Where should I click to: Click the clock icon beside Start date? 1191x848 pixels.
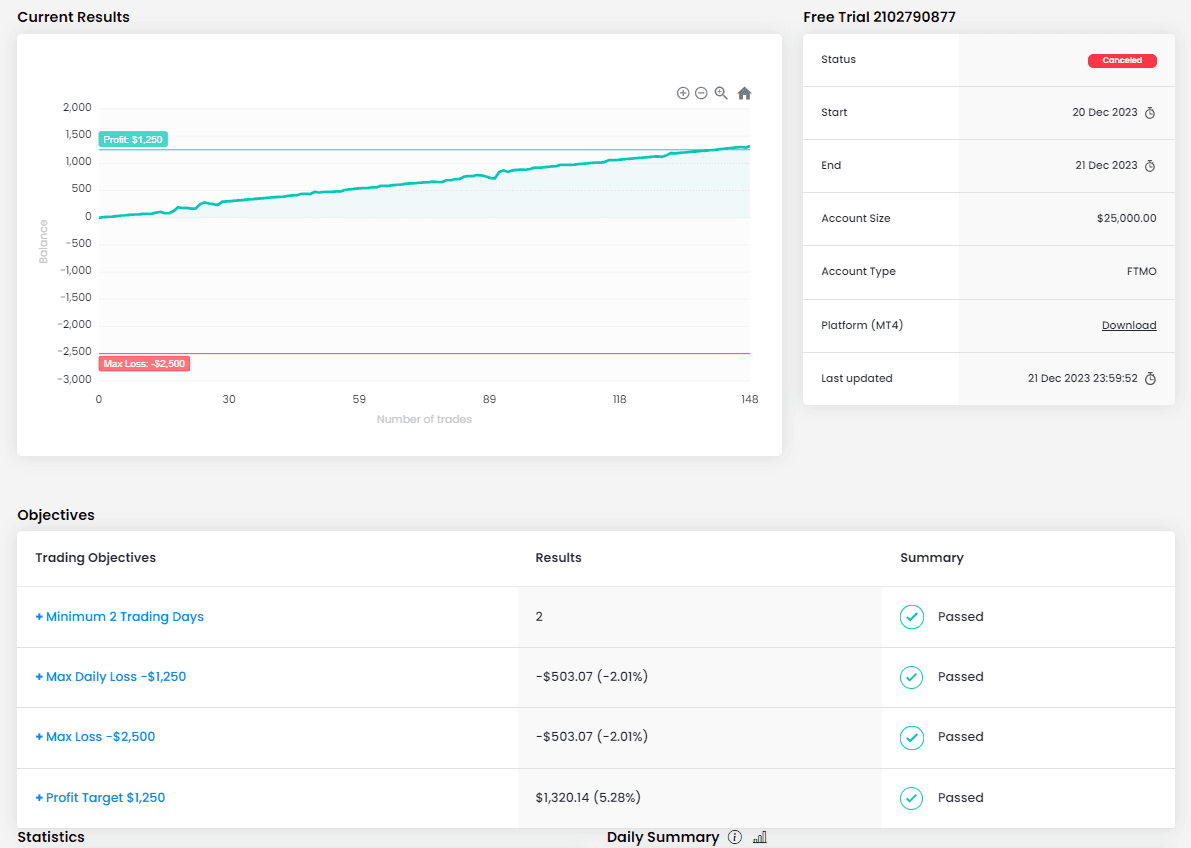pos(1150,113)
